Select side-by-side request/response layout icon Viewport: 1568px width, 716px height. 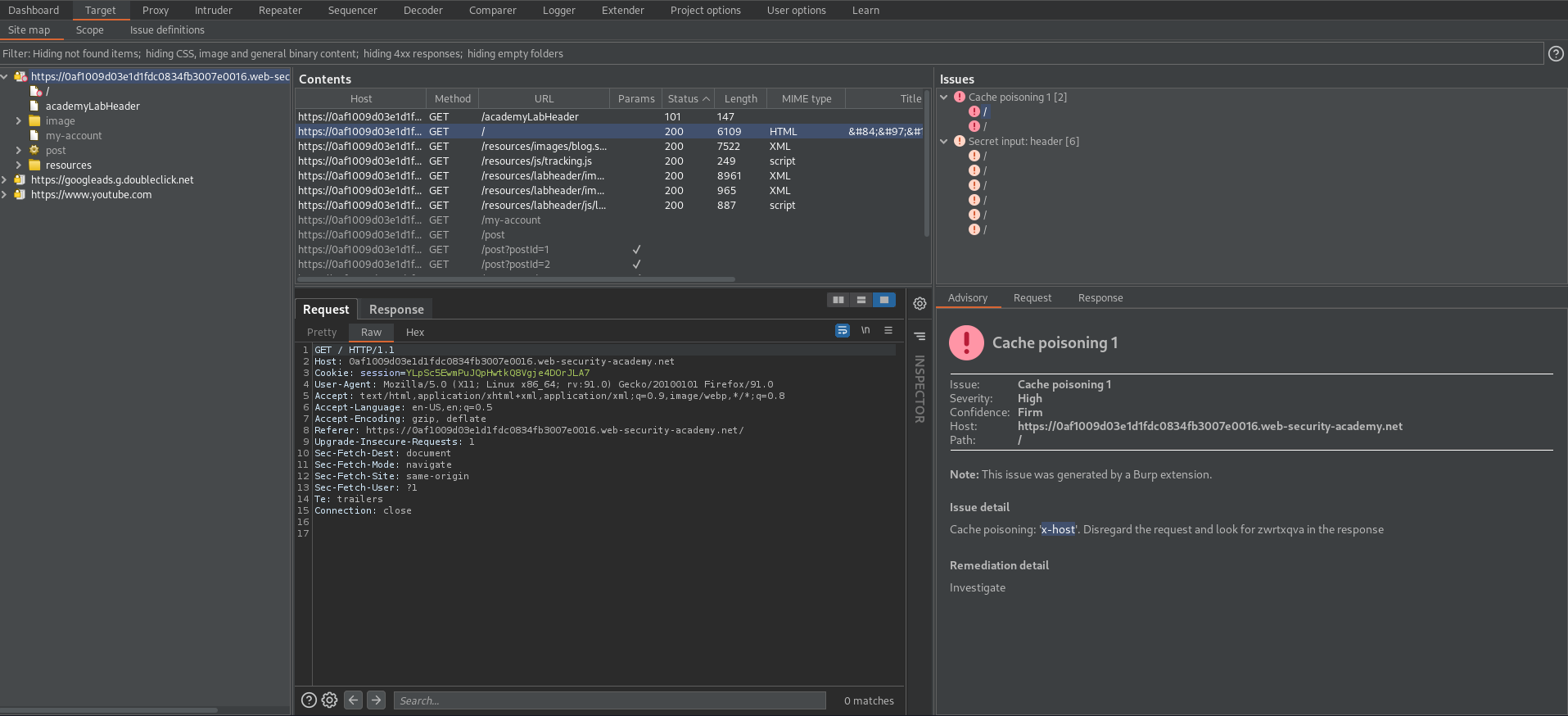[x=838, y=300]
